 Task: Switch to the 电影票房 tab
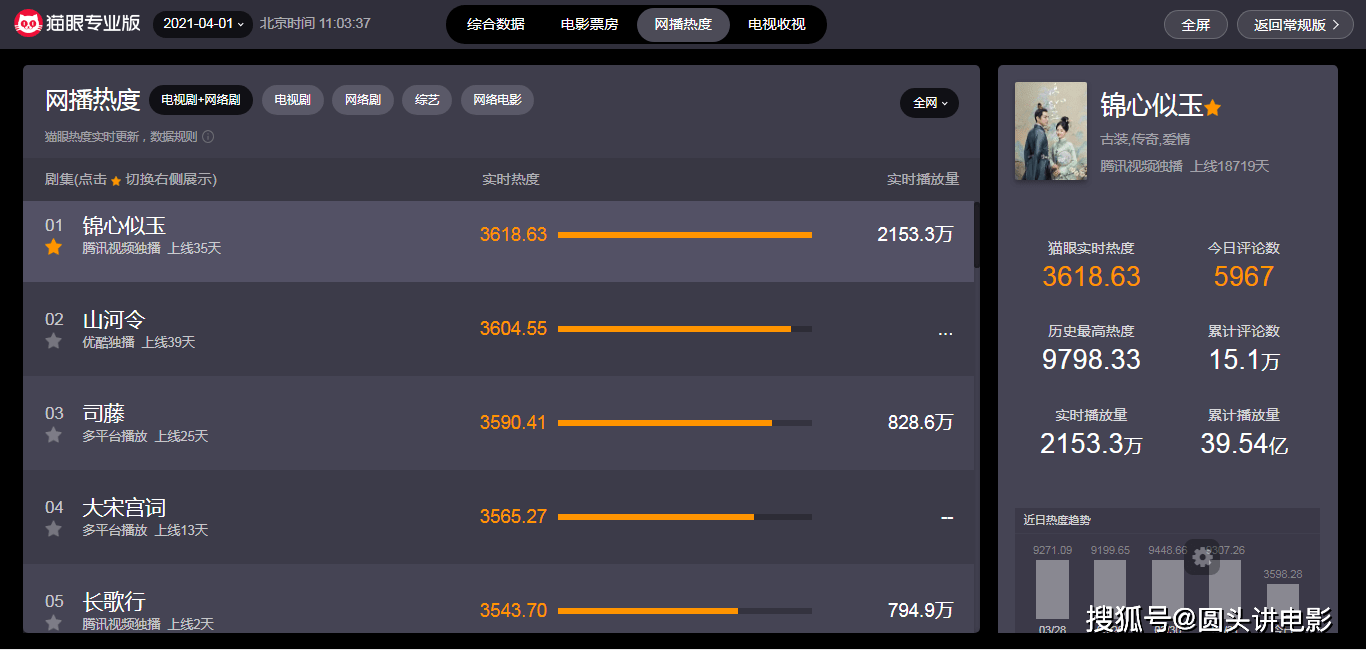(x=589, y=24)
